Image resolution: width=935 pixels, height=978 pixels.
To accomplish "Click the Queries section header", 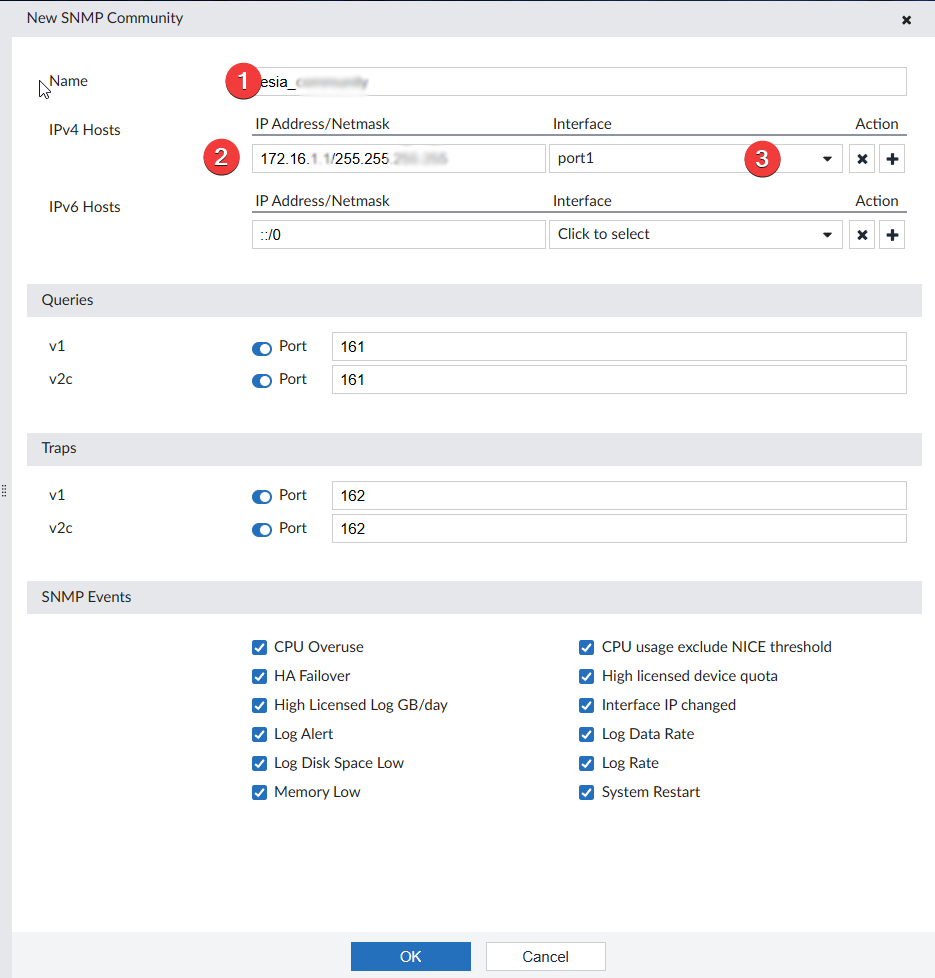I will [474, 300].
